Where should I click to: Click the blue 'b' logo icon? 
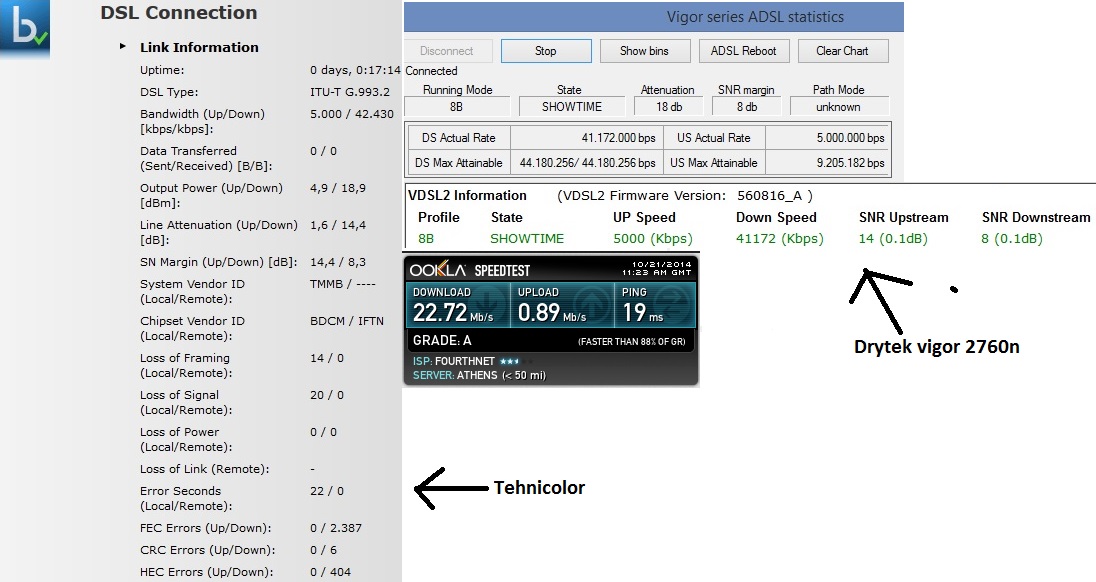(x=24, y=28)
